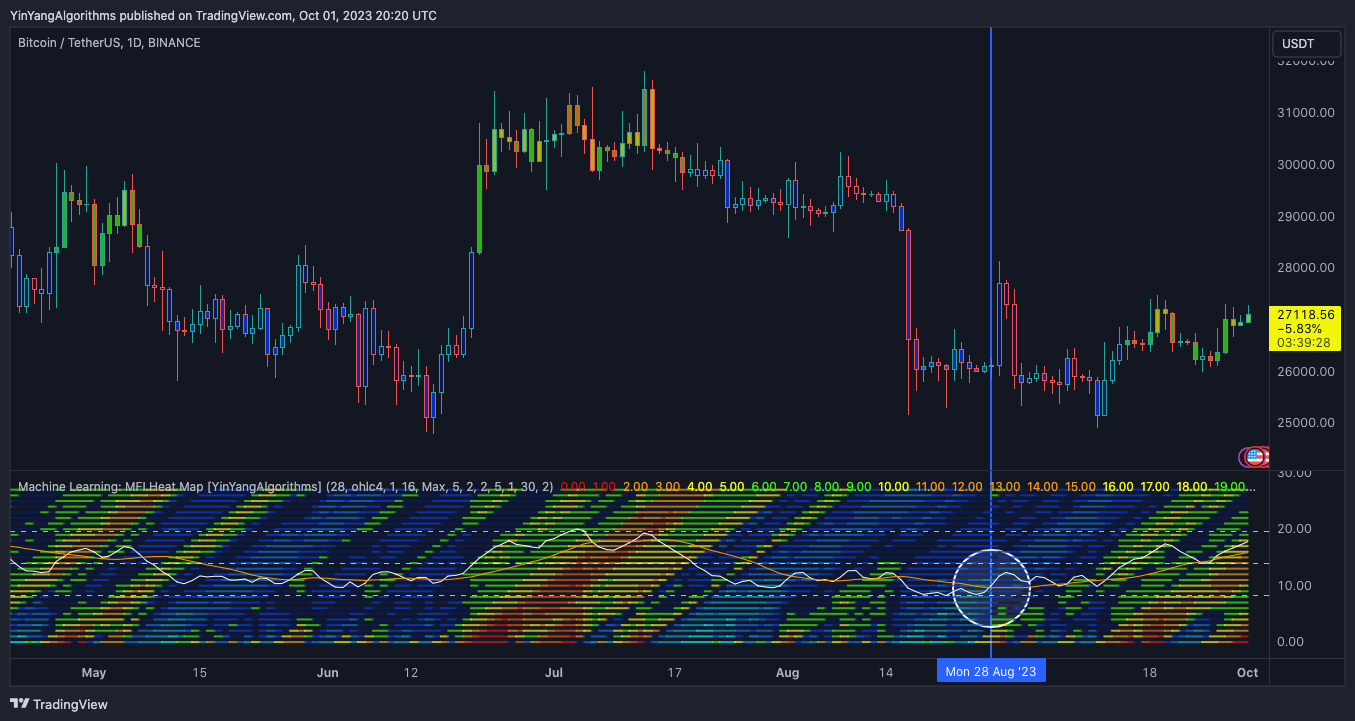Click the 29000.00 price axis label

coord(1306,217)
